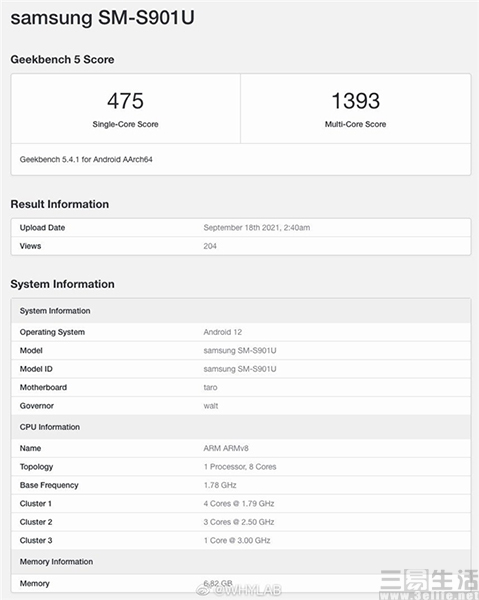
Task: Click the Motherboard value taro
Action: [210, 387]
